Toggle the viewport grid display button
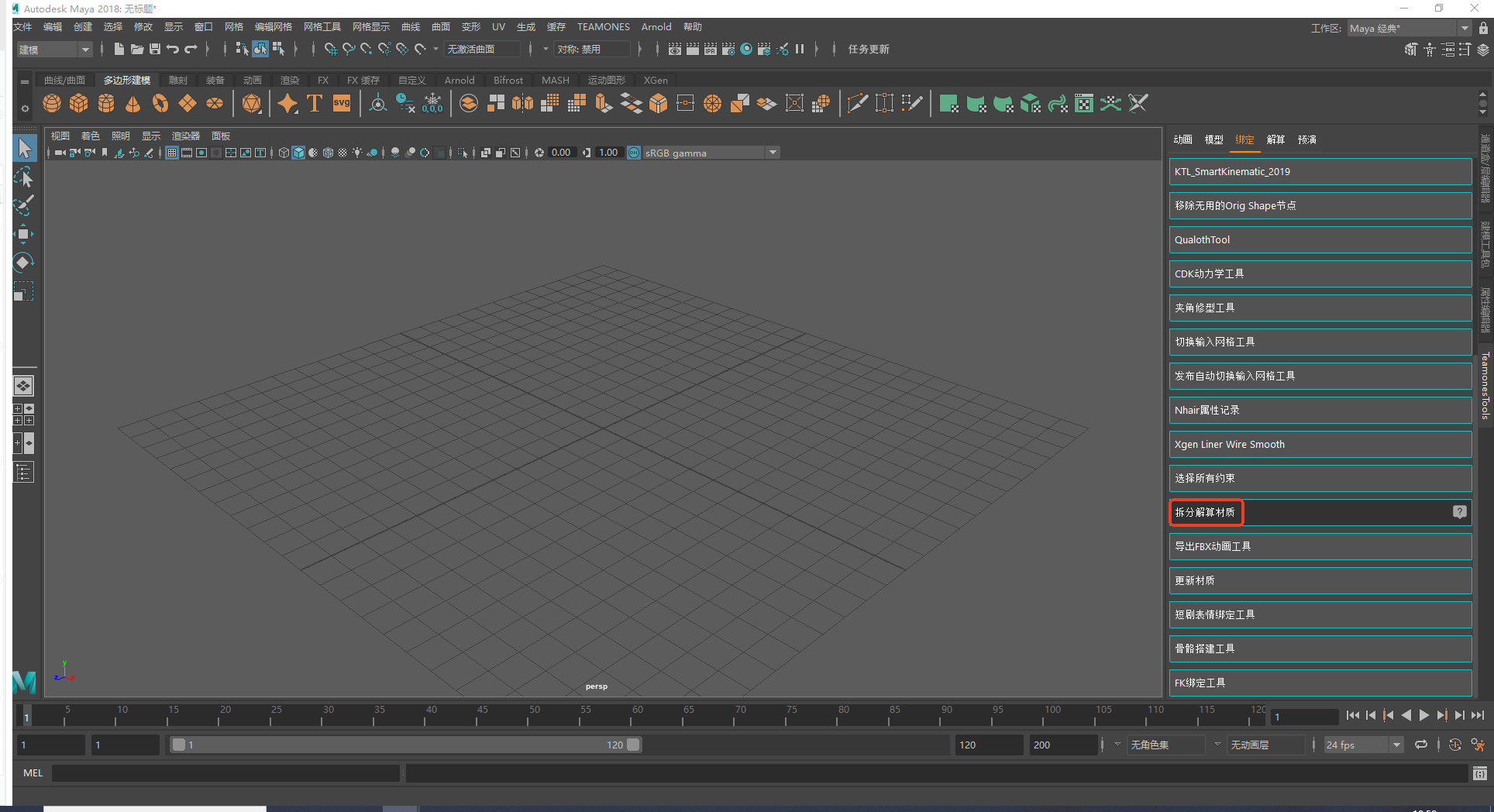The image size is (1494, 812). (172, 153)
